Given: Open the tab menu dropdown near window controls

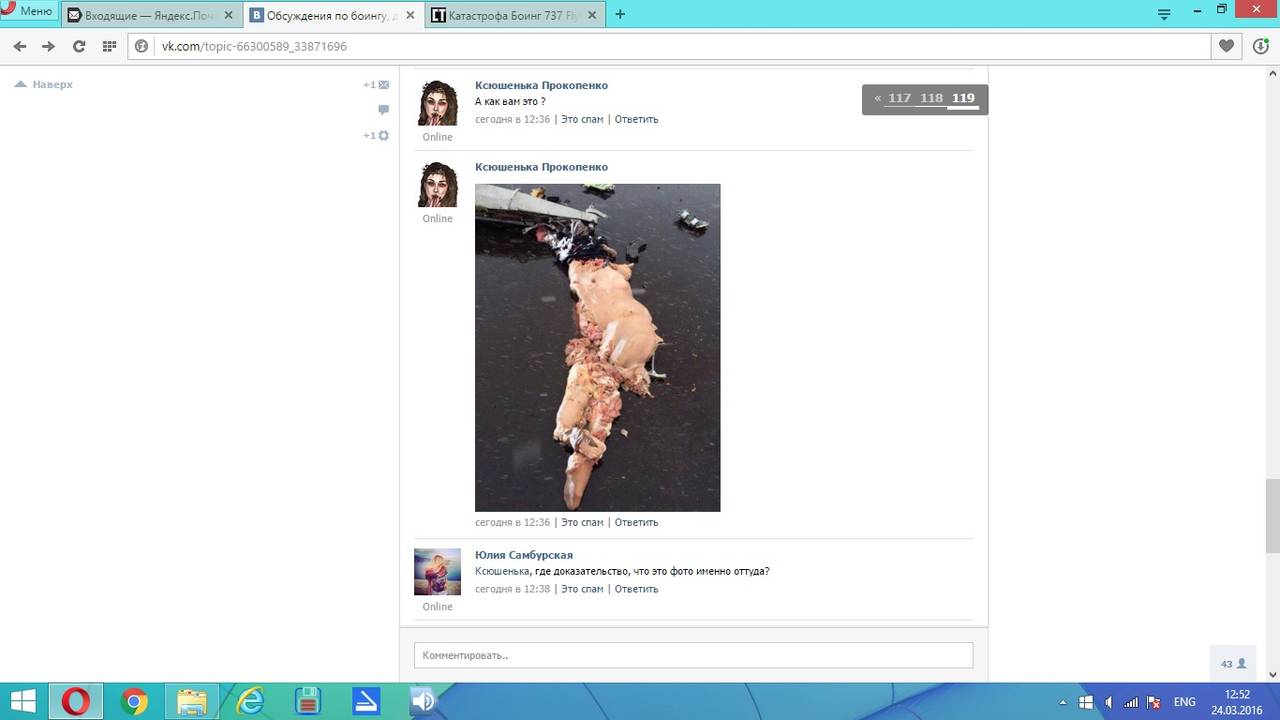Looking at the screenshot, I should point(1164,14).
